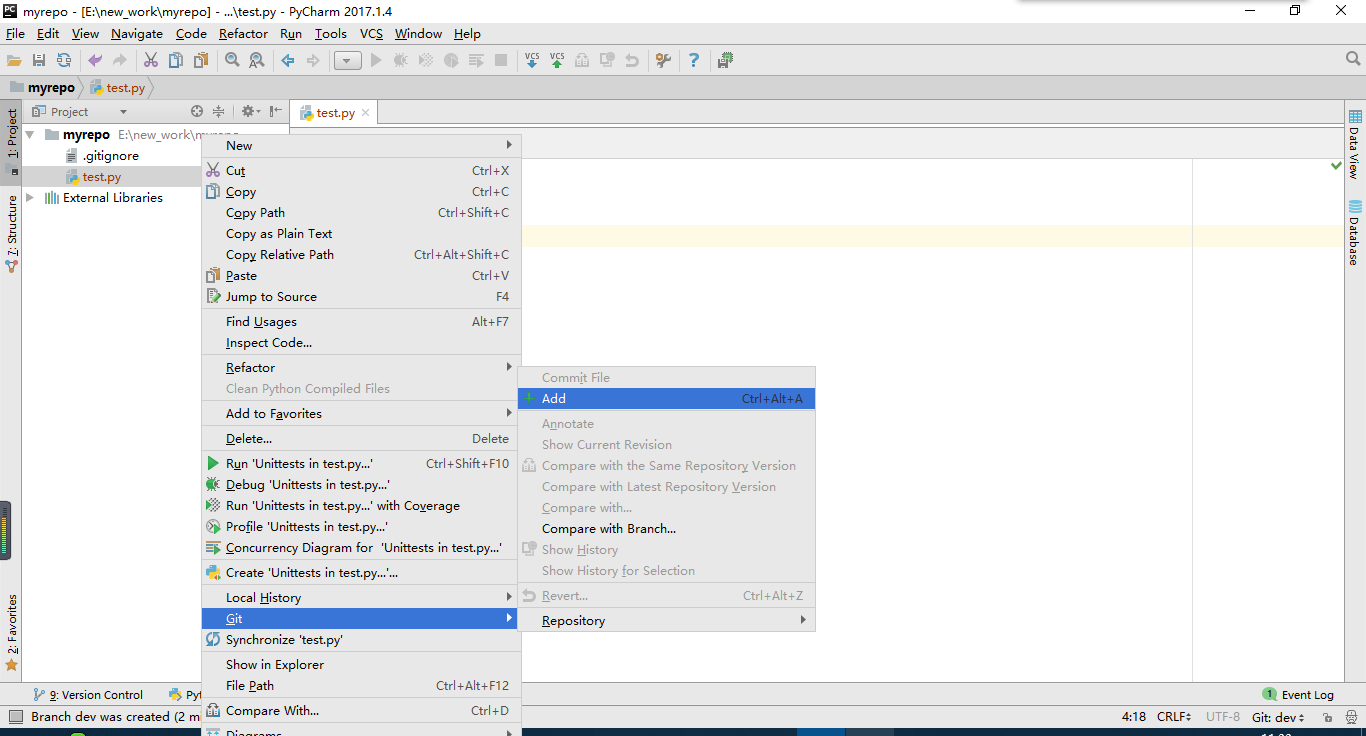Click the Replace toolbar icon

click(257, 61)
